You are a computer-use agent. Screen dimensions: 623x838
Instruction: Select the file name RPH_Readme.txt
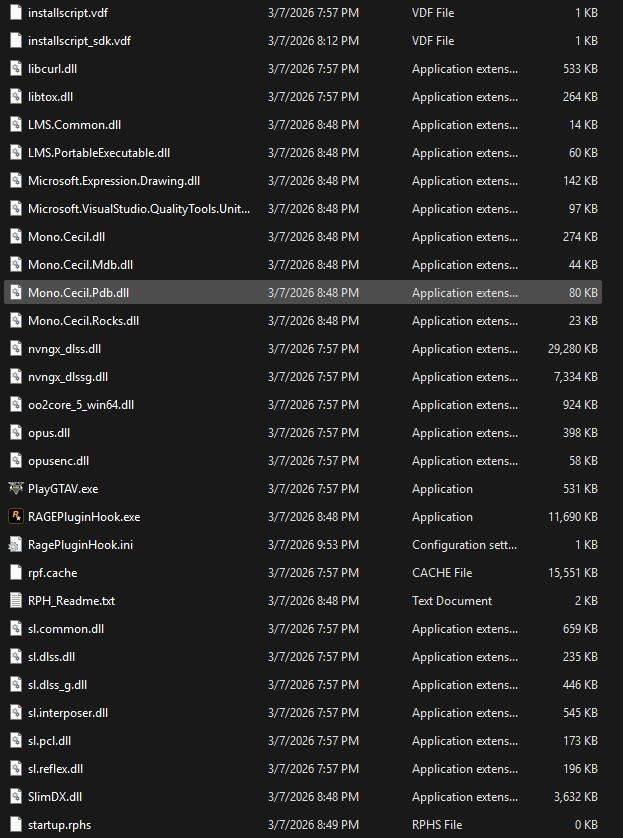coord(71,601)
